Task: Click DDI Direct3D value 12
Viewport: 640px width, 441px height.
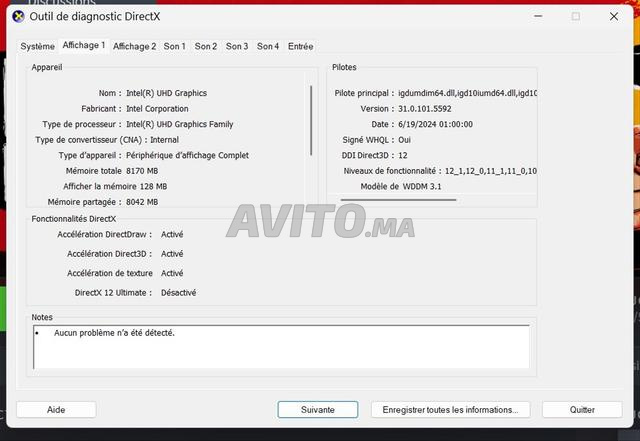Action: pyautogui.click(x=403, y=155)
